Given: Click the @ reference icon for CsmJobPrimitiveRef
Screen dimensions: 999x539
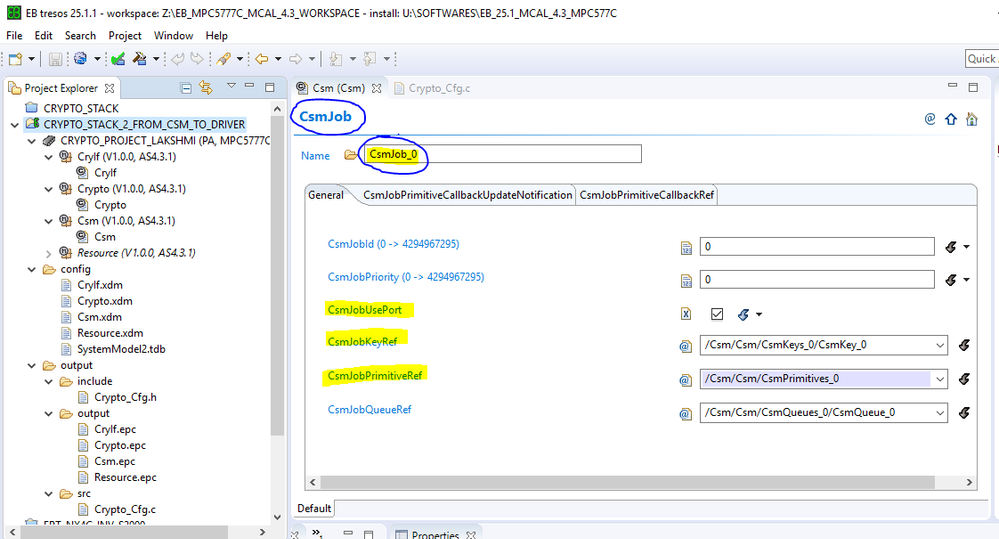Looking at the screenshot, I should click(x=685, y=380).
